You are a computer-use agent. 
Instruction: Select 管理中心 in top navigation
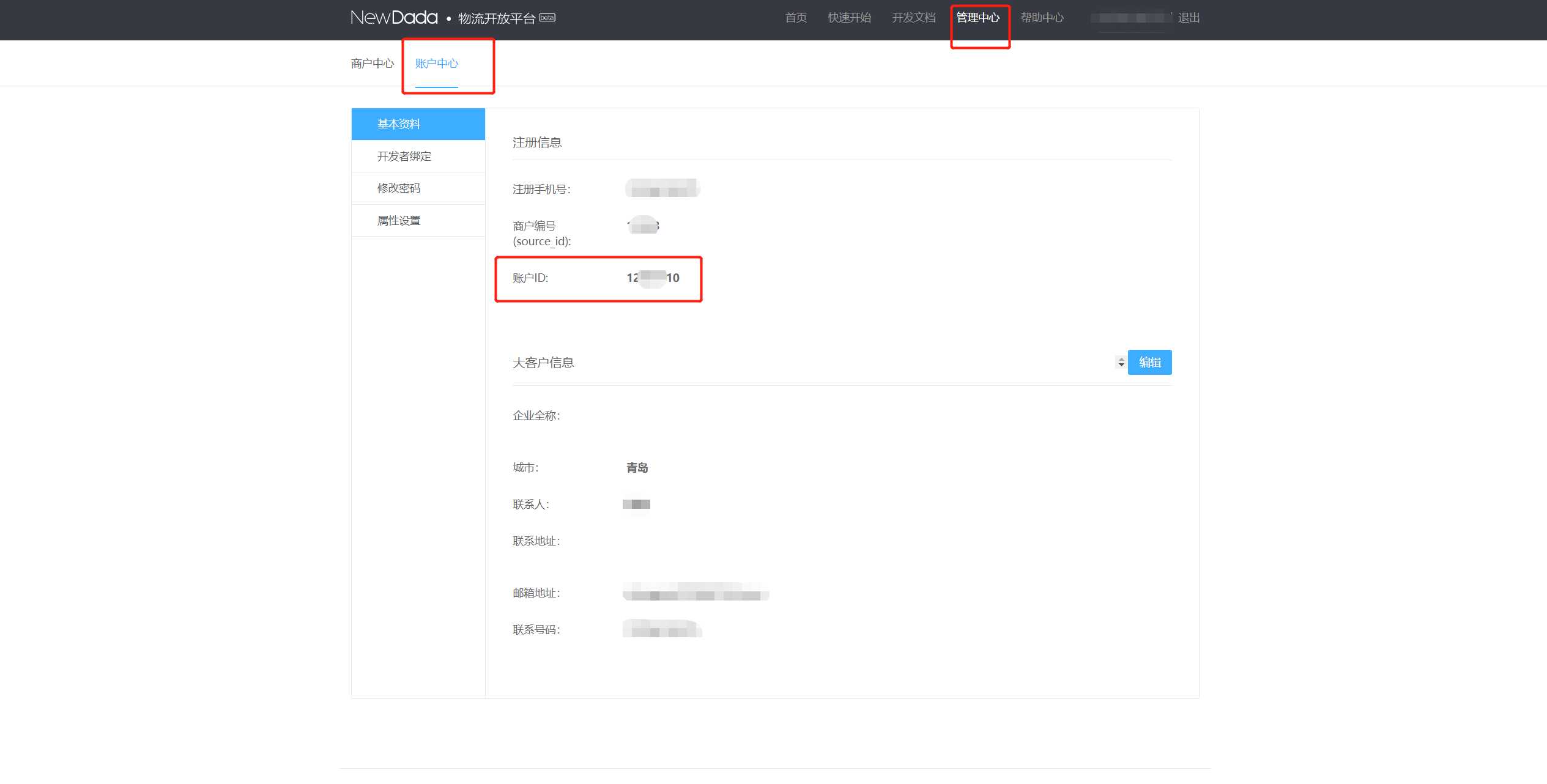click(978, 18)
